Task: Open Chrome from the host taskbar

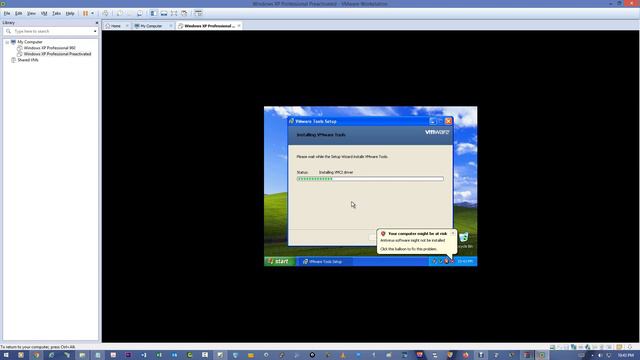Action: (36, 355)
